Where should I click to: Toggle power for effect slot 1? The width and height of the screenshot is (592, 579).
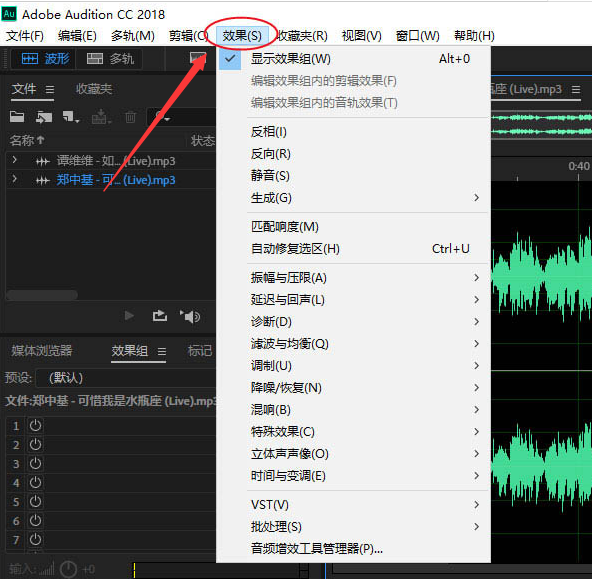[35, 425]
